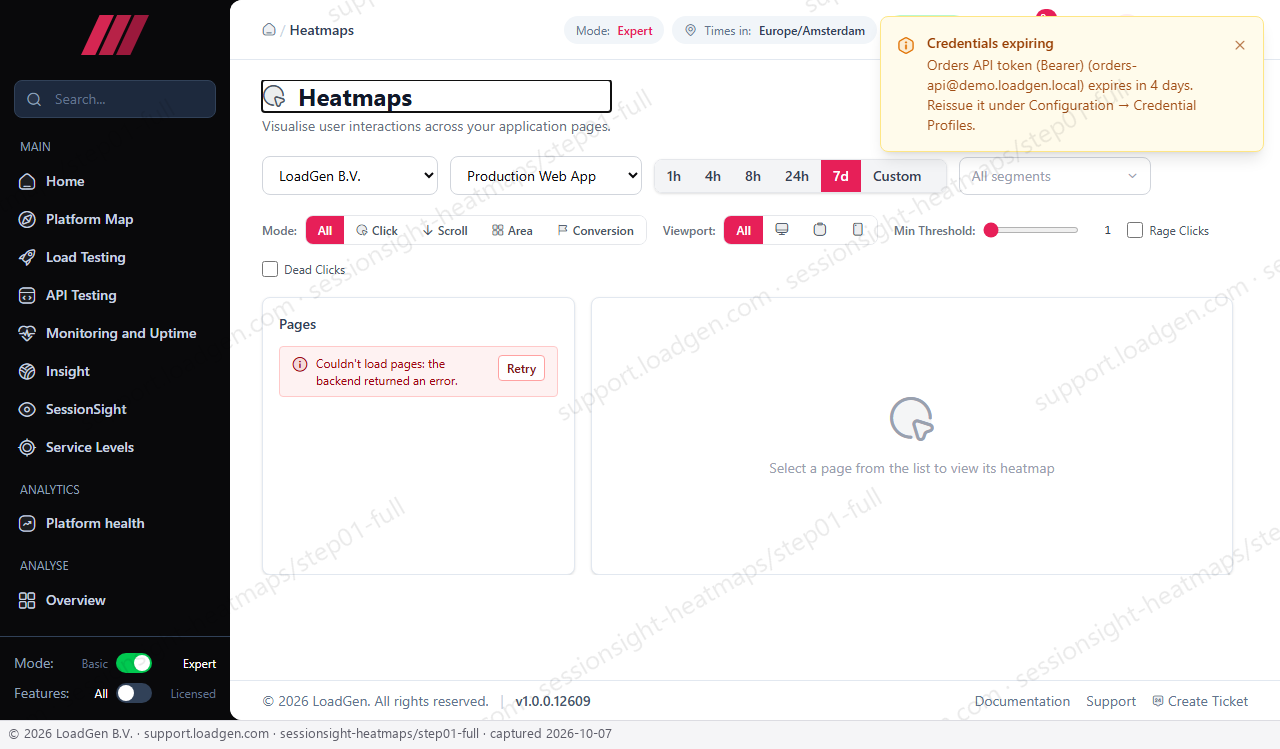1280x749 pixels.
Task: Click the Create Ticket link
Action: coord(1200,701)
